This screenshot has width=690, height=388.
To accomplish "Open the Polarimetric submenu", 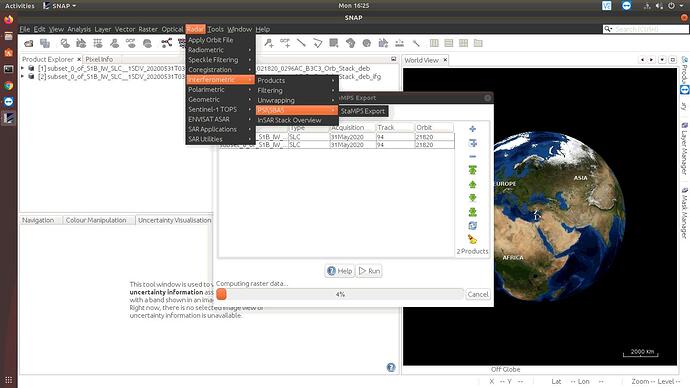I will click(x=220, y=90).
